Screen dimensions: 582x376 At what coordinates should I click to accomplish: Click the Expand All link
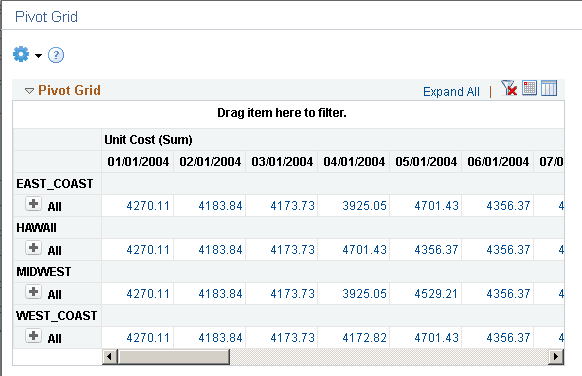(451, 91)
